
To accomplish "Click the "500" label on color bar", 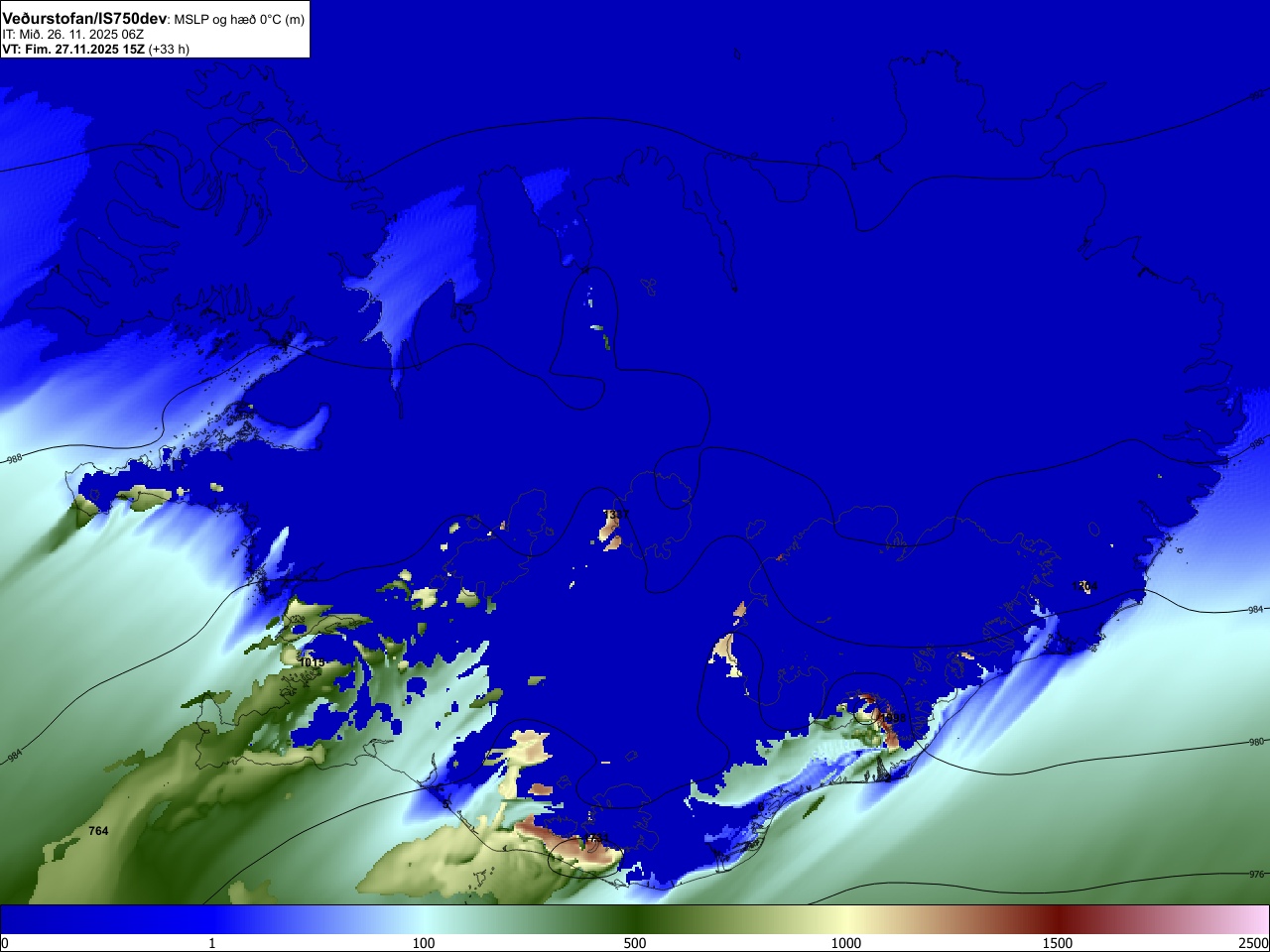I will click(x=635, y=943).
